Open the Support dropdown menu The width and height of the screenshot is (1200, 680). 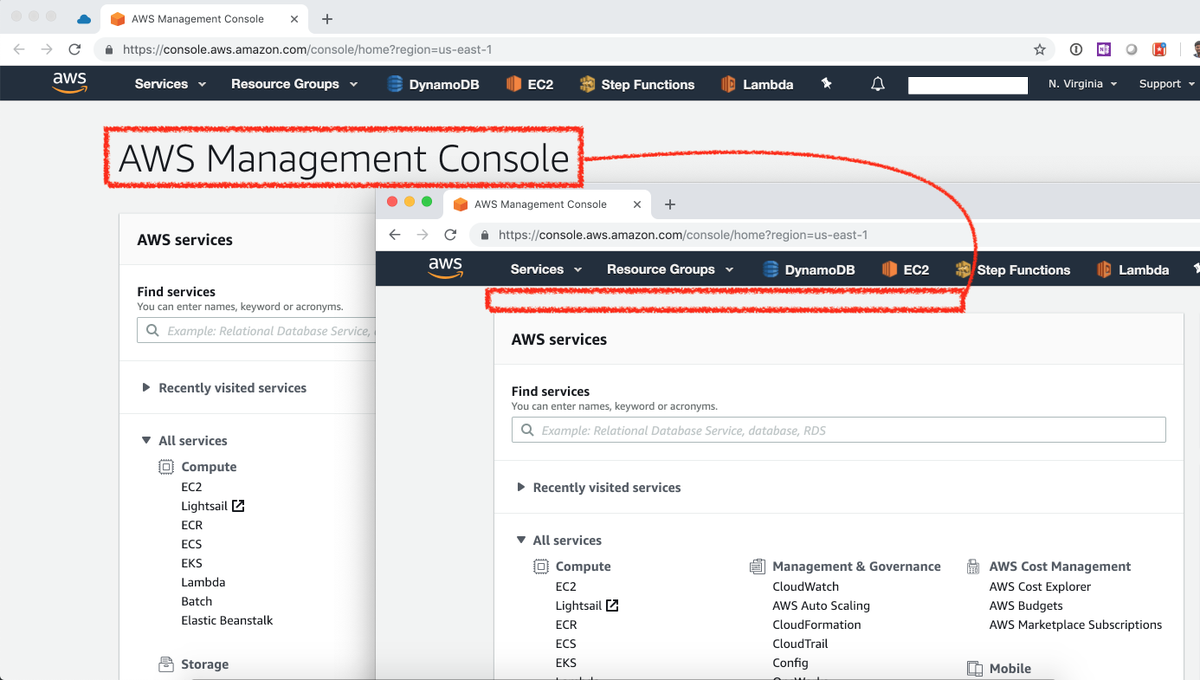[x=1166, y=84]
